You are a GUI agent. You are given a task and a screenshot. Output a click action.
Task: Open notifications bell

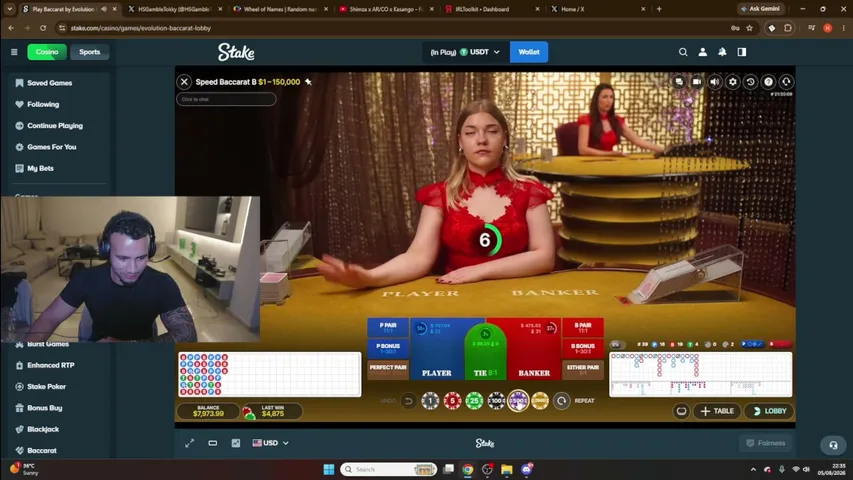click(722, 52)
